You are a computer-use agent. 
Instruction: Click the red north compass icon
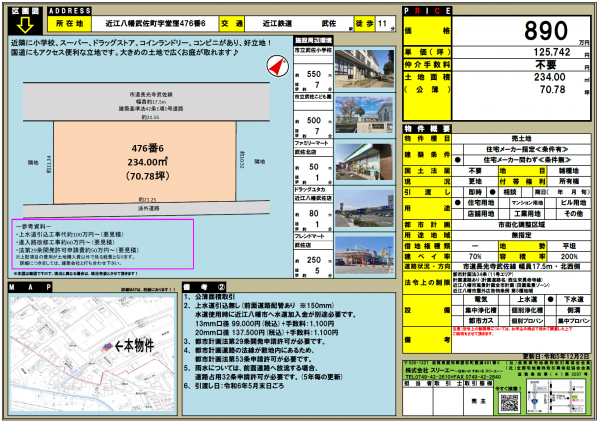(x=277, y=66)
